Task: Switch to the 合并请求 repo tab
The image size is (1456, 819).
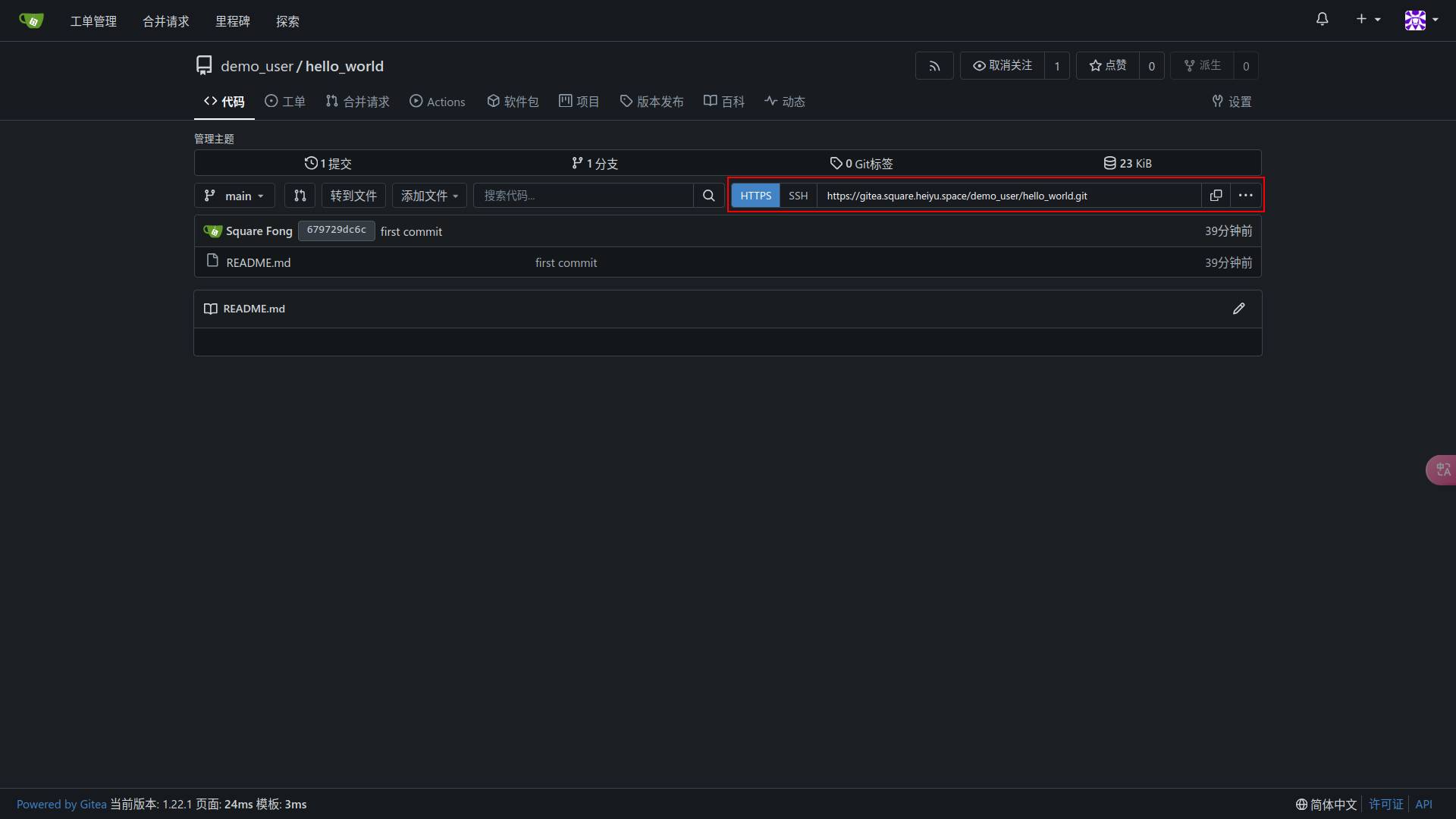Action: 357,102
